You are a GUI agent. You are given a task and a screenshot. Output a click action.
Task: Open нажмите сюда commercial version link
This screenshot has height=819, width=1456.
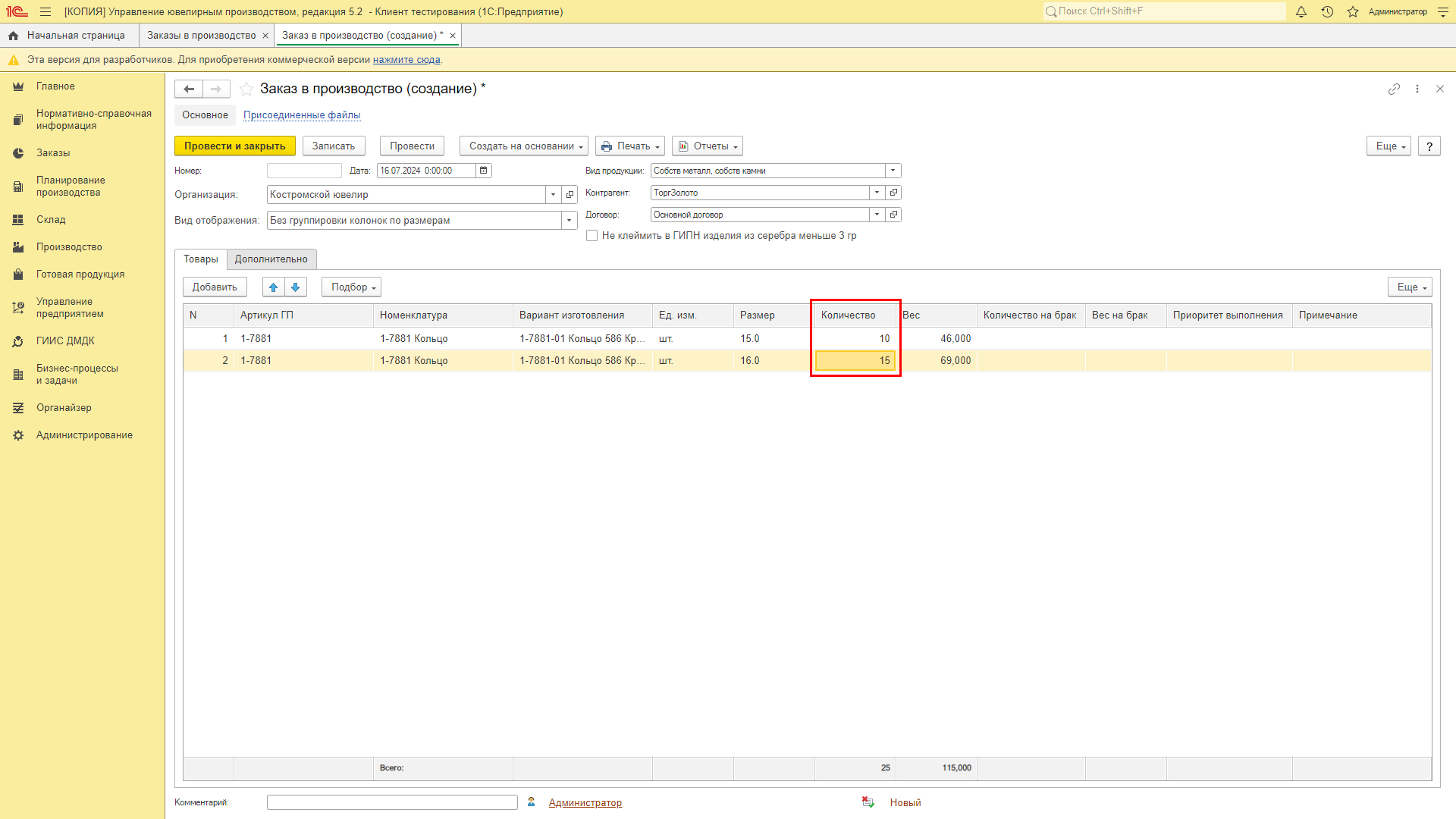tap(406, 60)
